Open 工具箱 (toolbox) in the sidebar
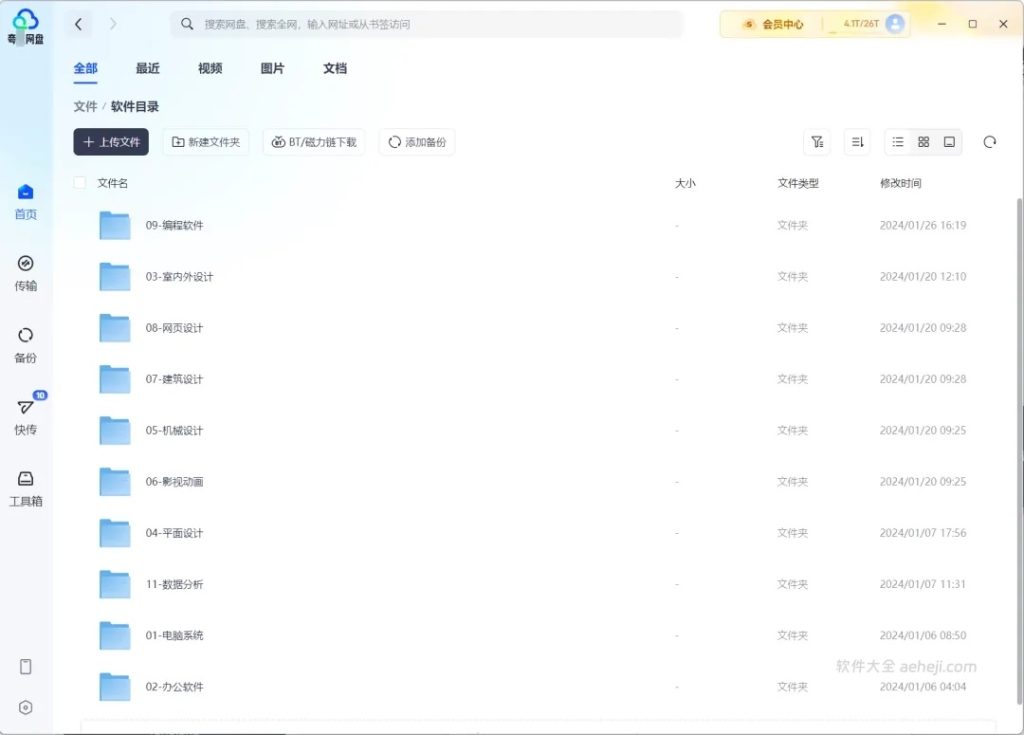This screenshot has height=735, width=1024. (26, 488)
